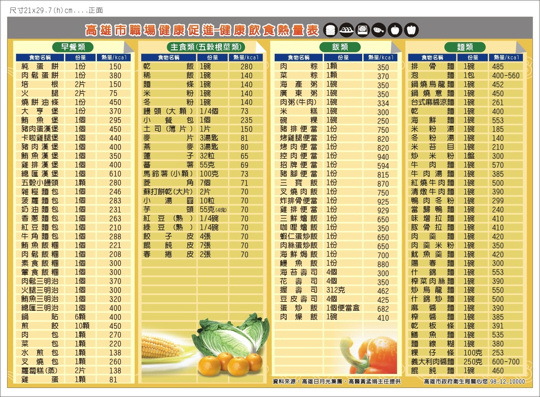Click the 份量 column header under 飯類
Screen dimensions: 540x397
(343, 57)
